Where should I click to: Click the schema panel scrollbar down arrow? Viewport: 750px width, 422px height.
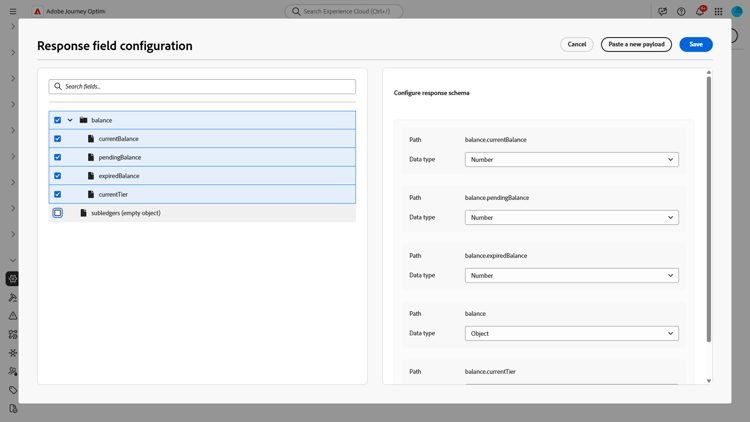(709, 381)
